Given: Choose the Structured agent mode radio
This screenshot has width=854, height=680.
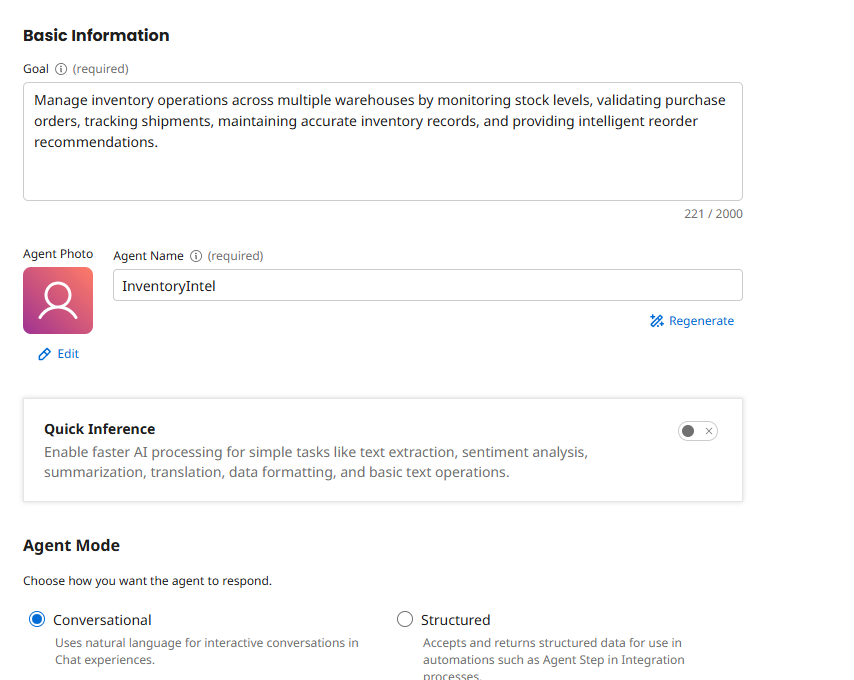Looking at the screenshot, I should click(405, 620).
